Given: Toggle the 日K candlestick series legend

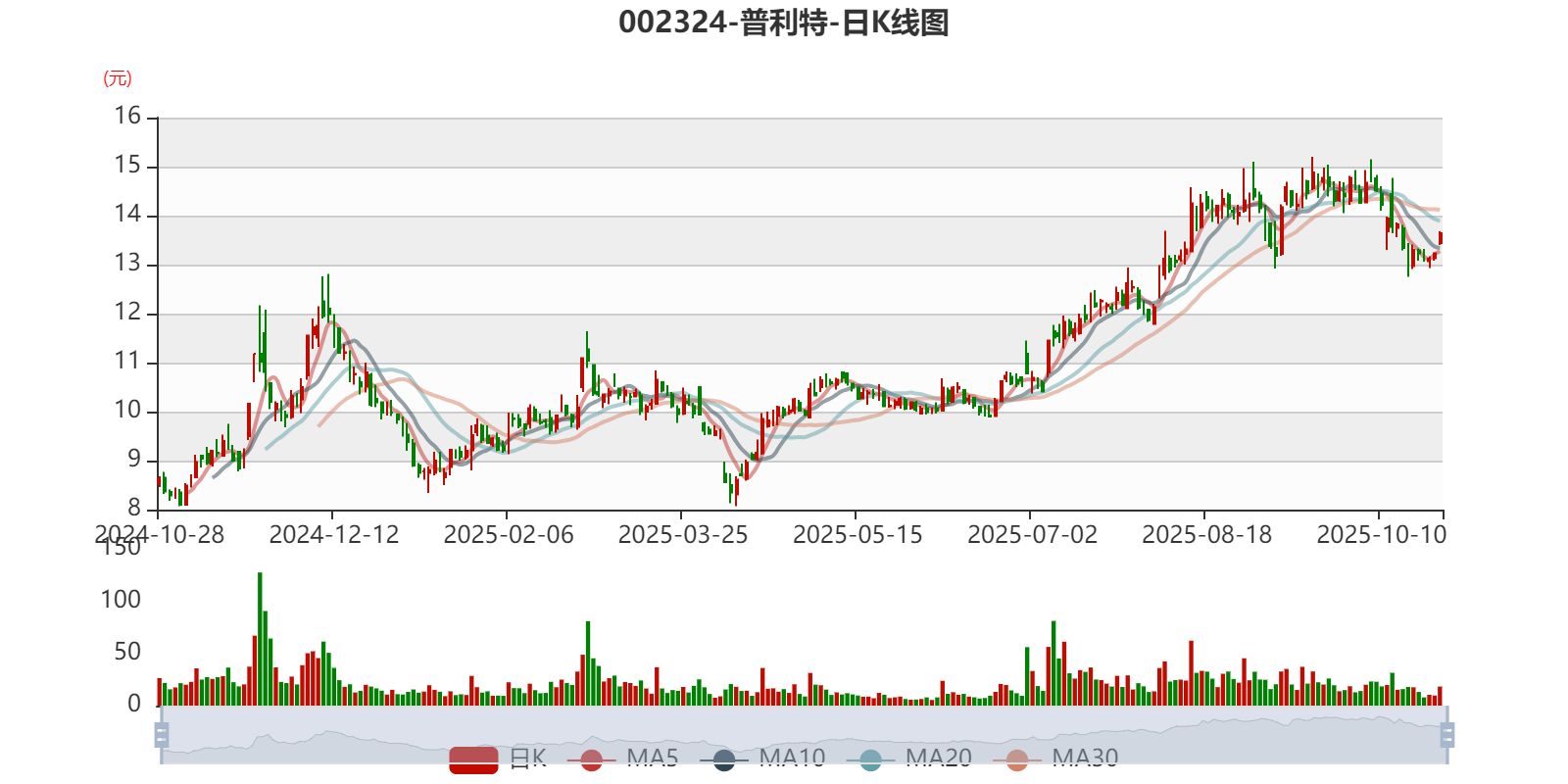Looking at the screenshot, I should click(498, 759).
